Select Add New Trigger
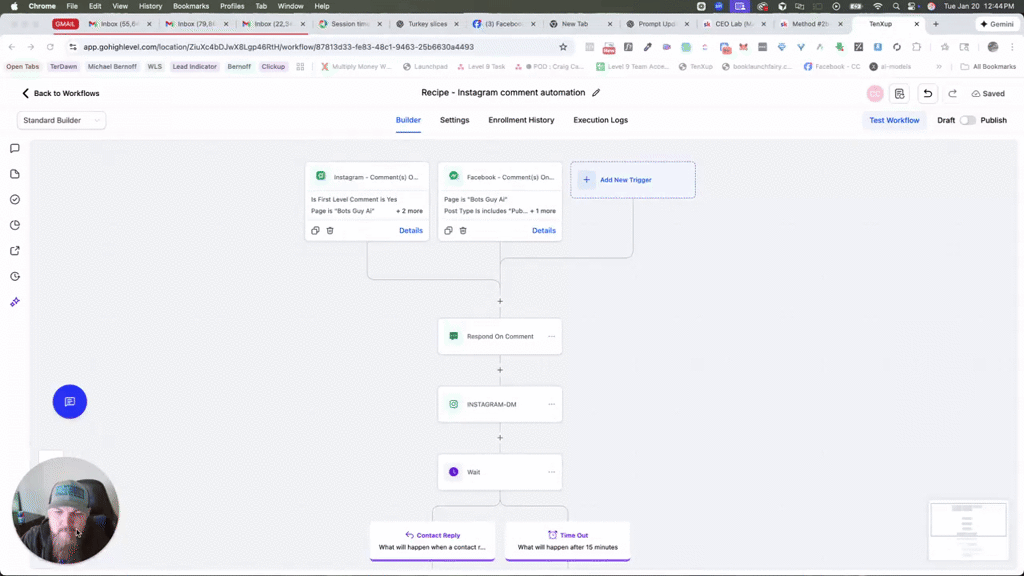Viewport: 1024px width, 576px height. 632,180
